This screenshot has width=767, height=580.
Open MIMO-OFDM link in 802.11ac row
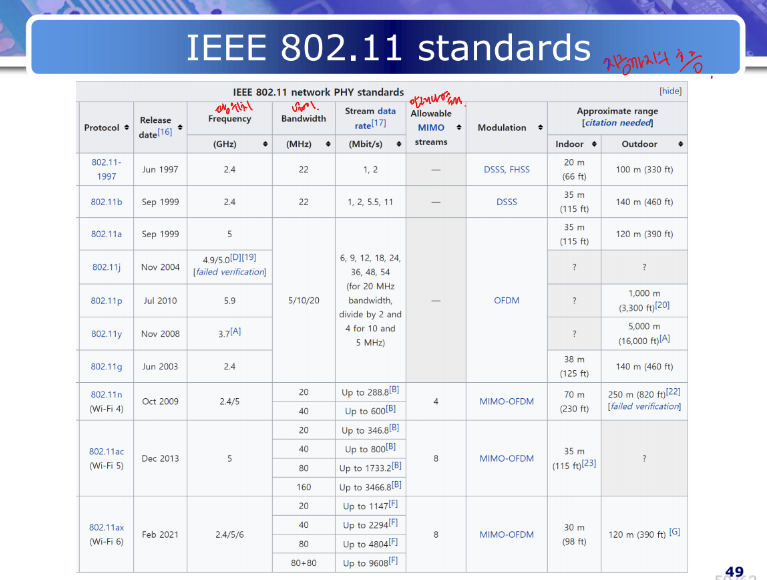coord(506,458)
